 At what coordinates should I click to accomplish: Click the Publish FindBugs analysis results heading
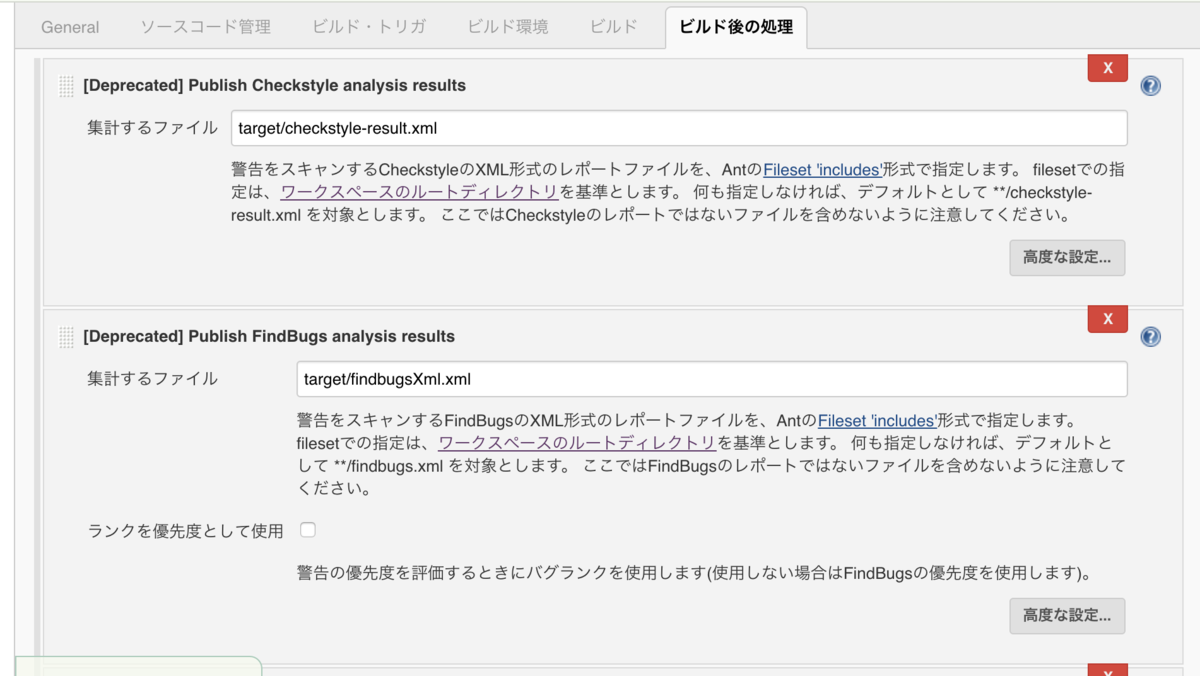269,337
